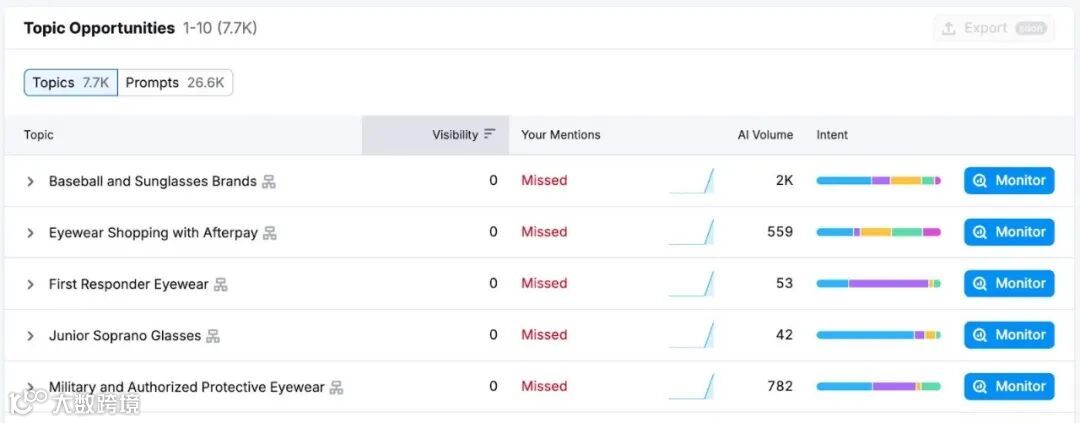Image resolution: width=1080 pixels, height=423 pixels.
Task: Open trend sparkline for Baseball and Sunglasses Brands
Action: point(692,181)
